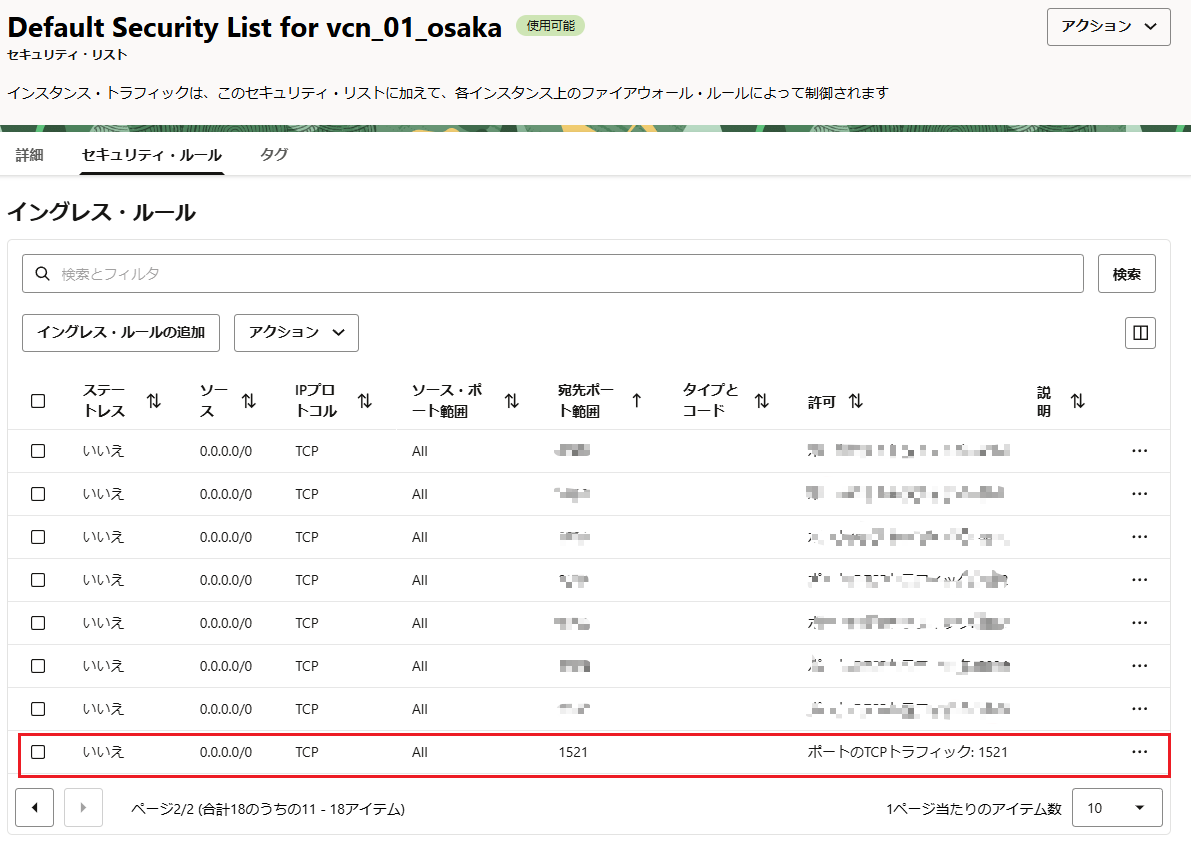The image size is (1191, 846).
Task: Click sort icon on ステートレス column
Action: (153, 401)
